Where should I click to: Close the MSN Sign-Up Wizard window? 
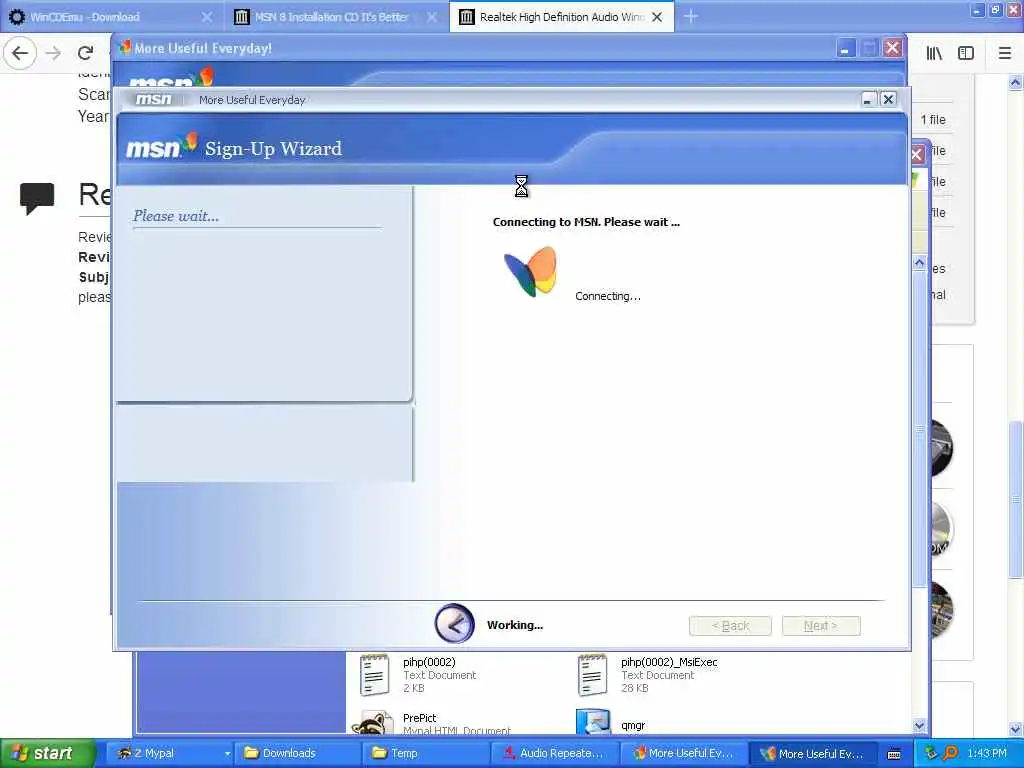pyautogui.click(x=888, y=99)
